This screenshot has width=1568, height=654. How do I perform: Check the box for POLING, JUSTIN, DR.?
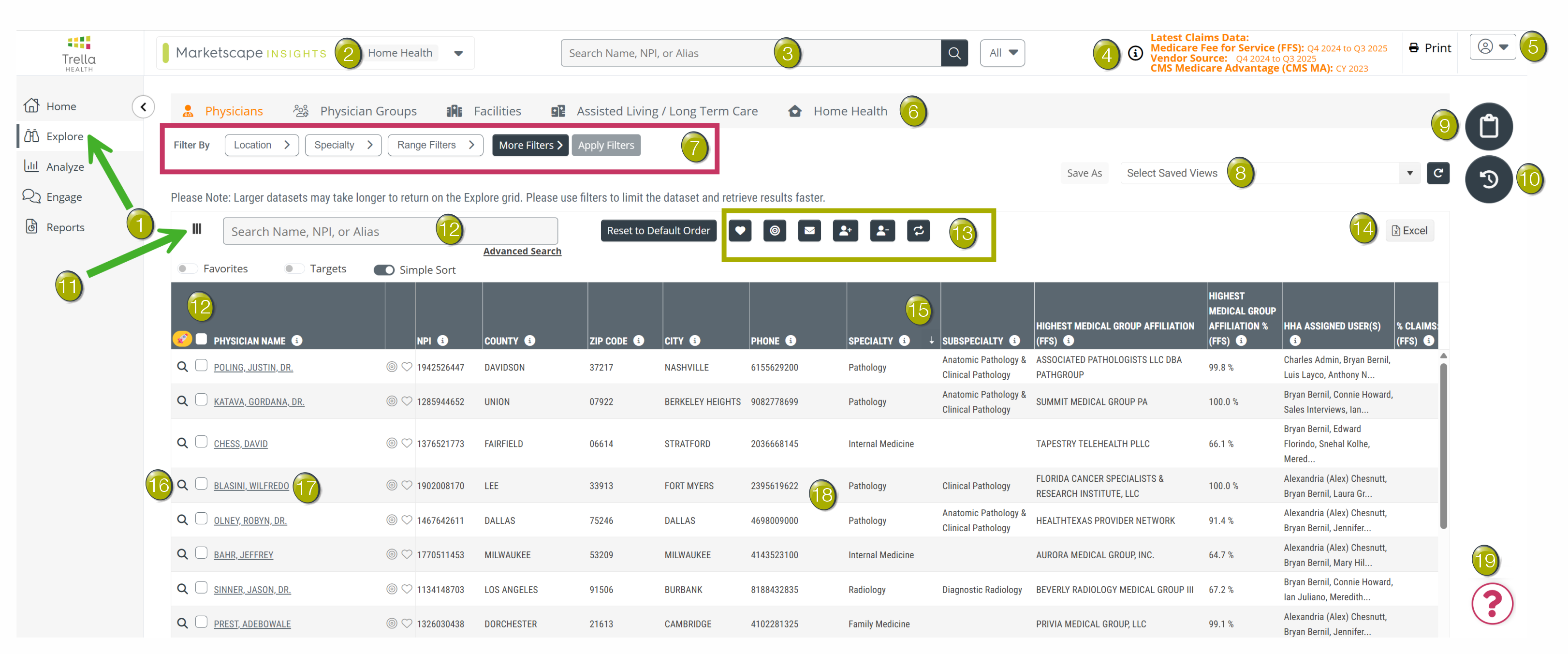(x=201, y=365)
